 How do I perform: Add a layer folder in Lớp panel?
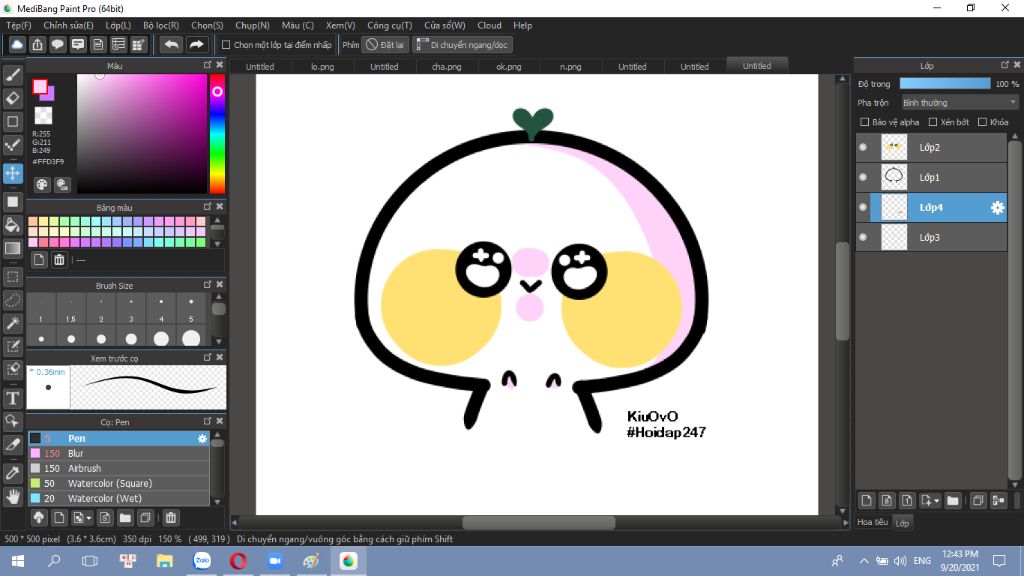click(x=953, y=501)
